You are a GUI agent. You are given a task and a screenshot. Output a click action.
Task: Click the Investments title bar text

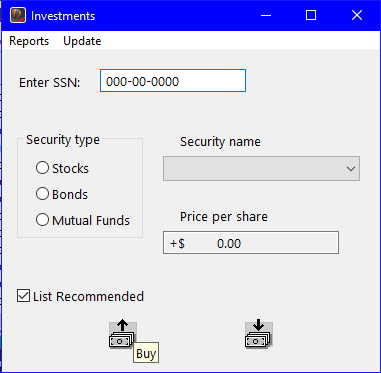[63, 16]
